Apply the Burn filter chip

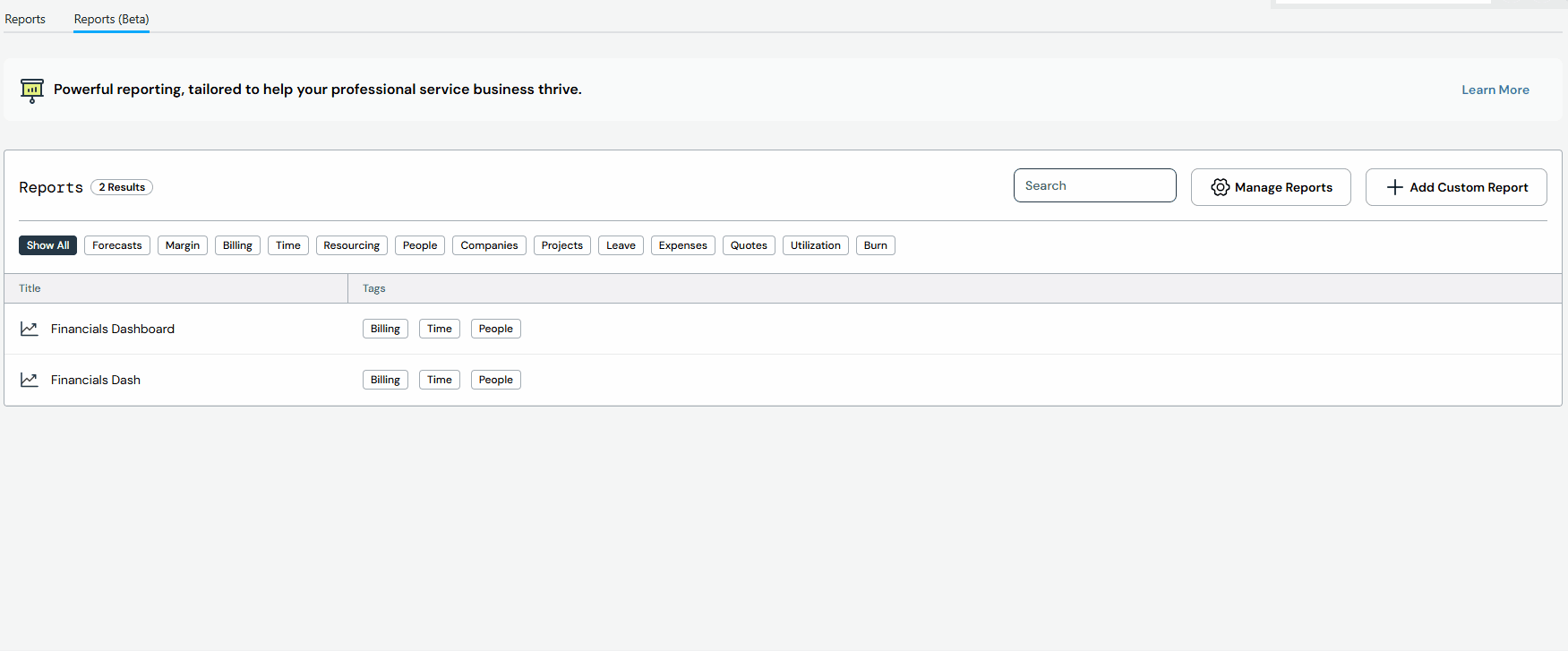(875, 245)
